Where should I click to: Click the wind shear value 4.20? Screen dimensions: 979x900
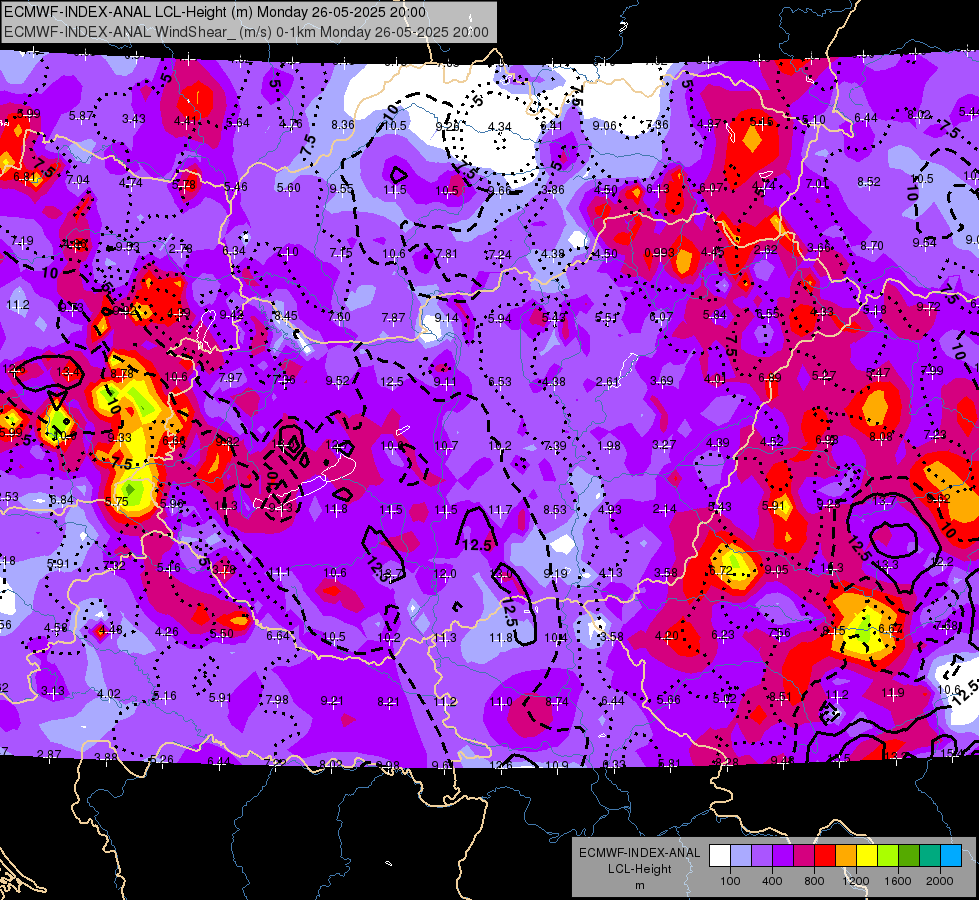tap(666, 636)
